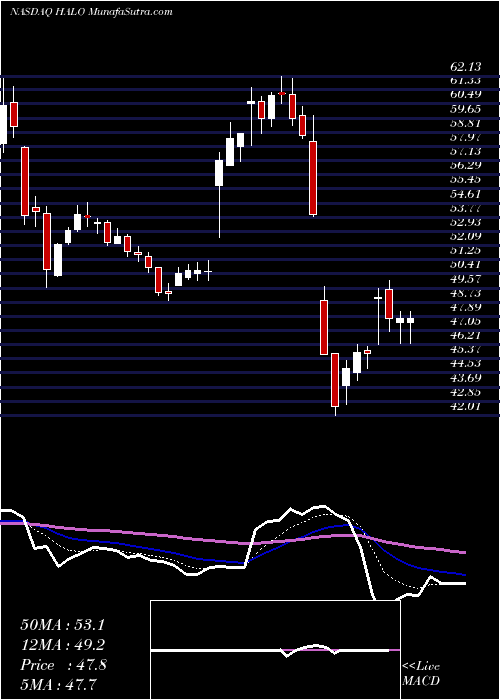Click the 57.97 price level label

click(x=466, y=137)
